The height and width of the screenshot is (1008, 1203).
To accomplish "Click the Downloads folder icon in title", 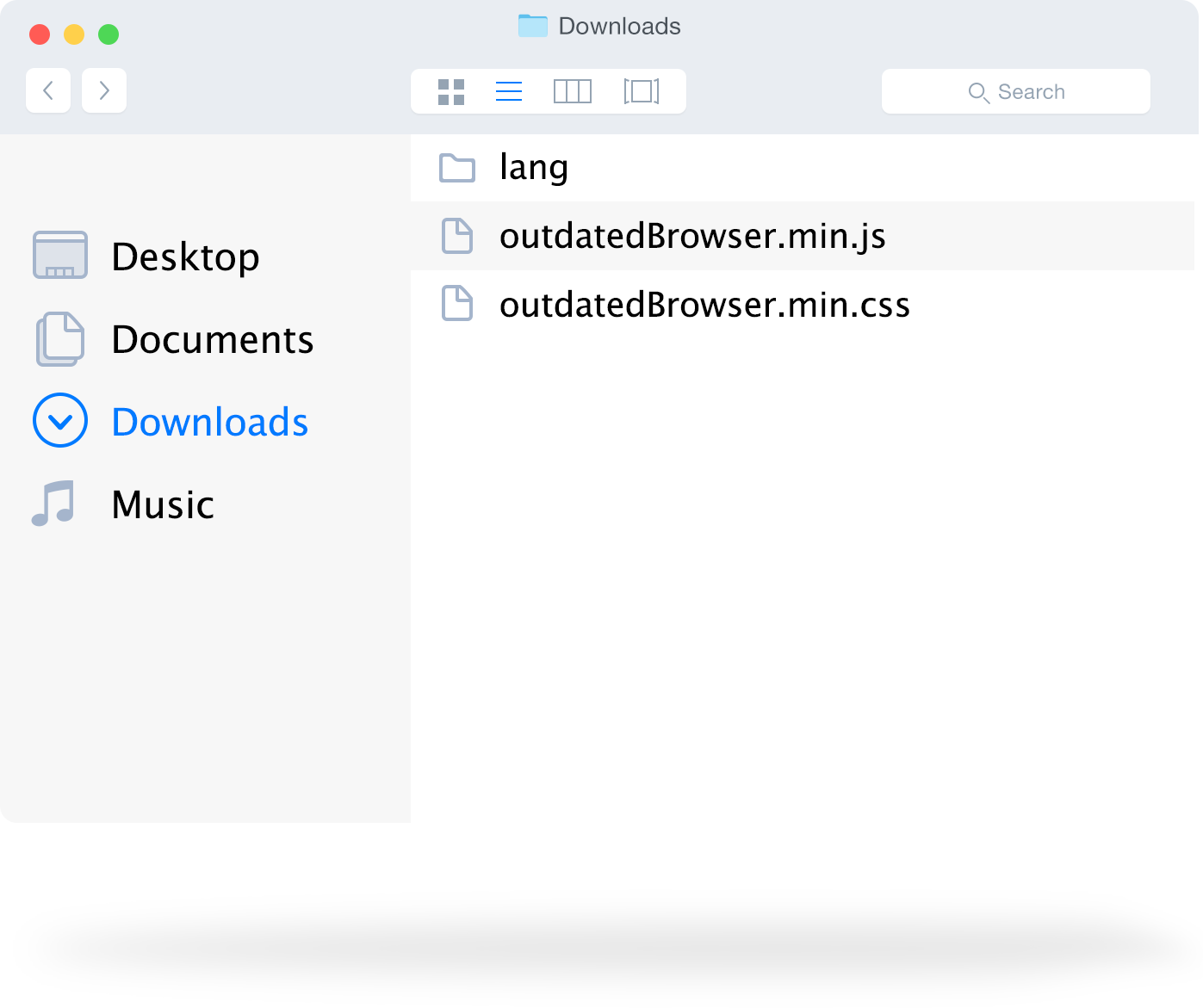I will click(x=533, y=26).
